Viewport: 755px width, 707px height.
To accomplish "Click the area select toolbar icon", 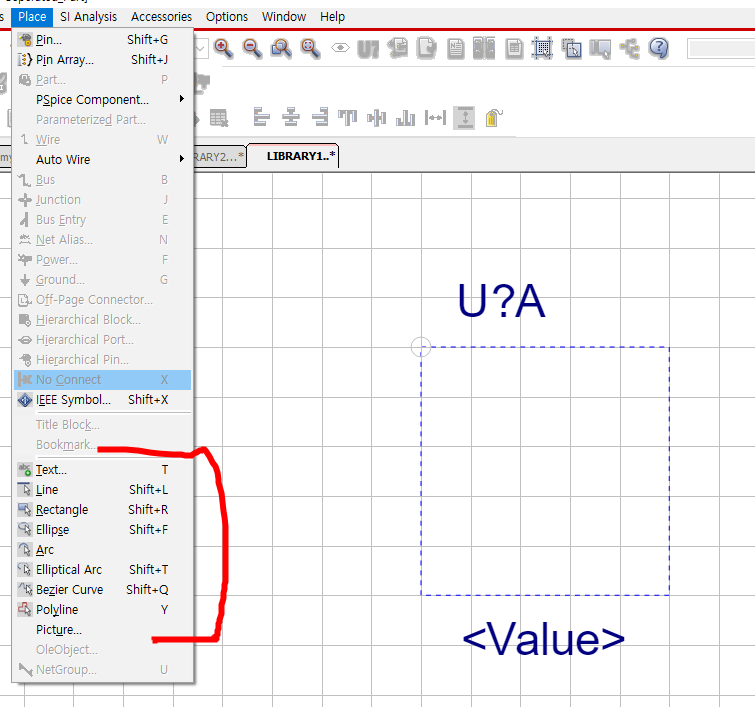I will [572, 48].
